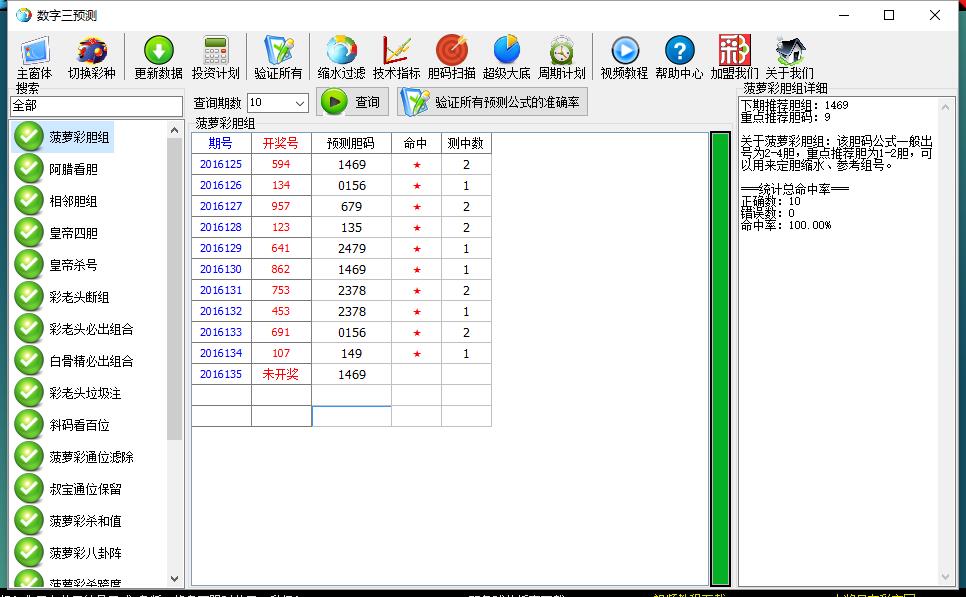The image size is (966, 597).
Task: Toggle green checkmark beside 斜码看百位
Action: [x=28, y=425]
